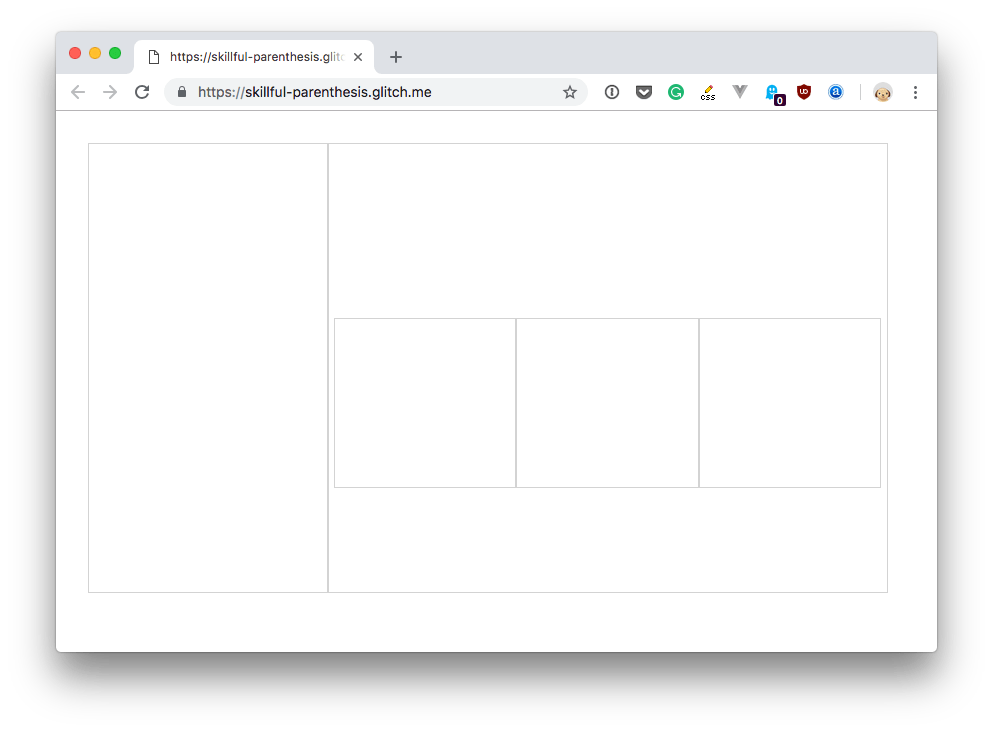View site security lock information
Screen dimensions: 993x732
(182, 92)
